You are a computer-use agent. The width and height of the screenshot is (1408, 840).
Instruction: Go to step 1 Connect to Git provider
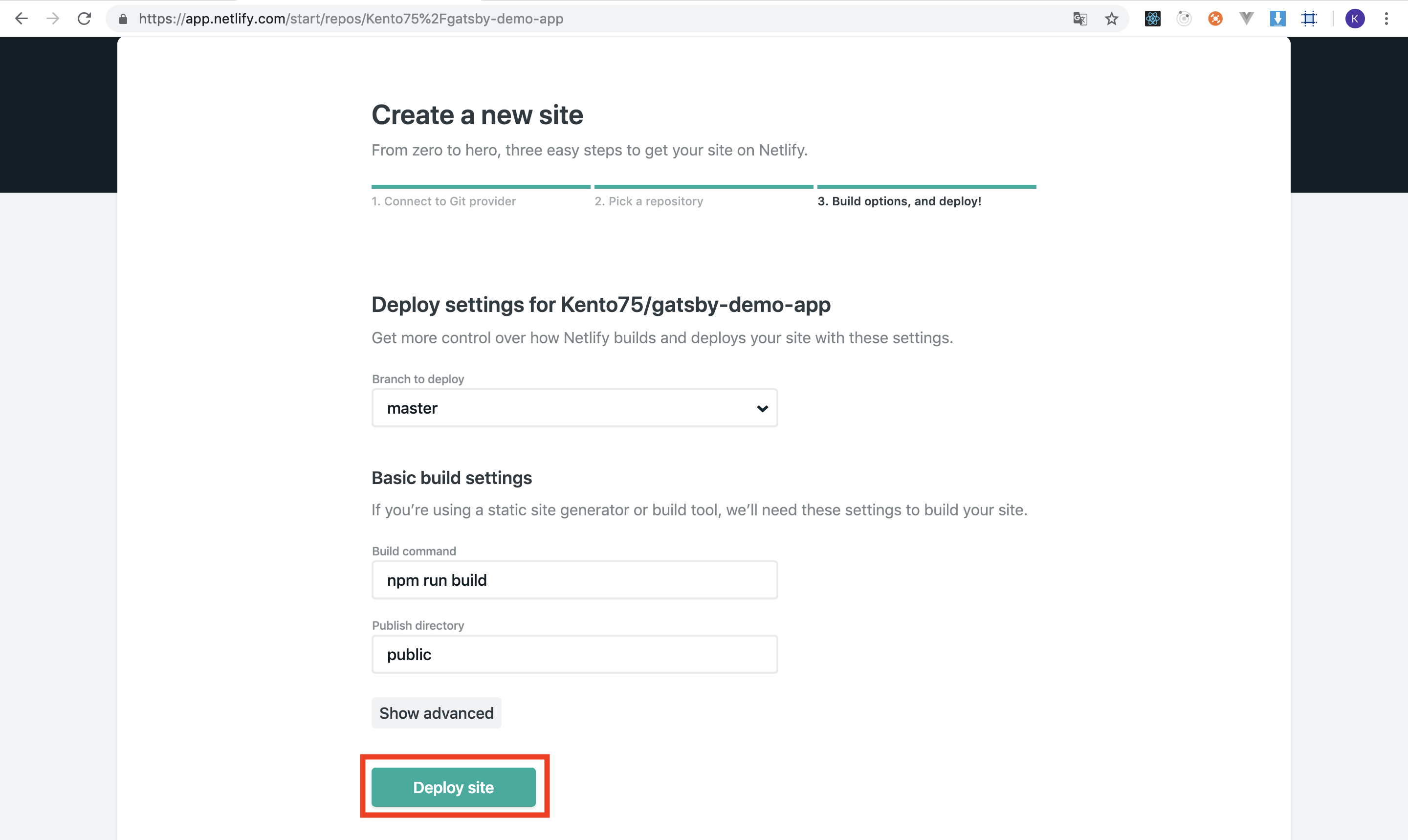[444, 201]
